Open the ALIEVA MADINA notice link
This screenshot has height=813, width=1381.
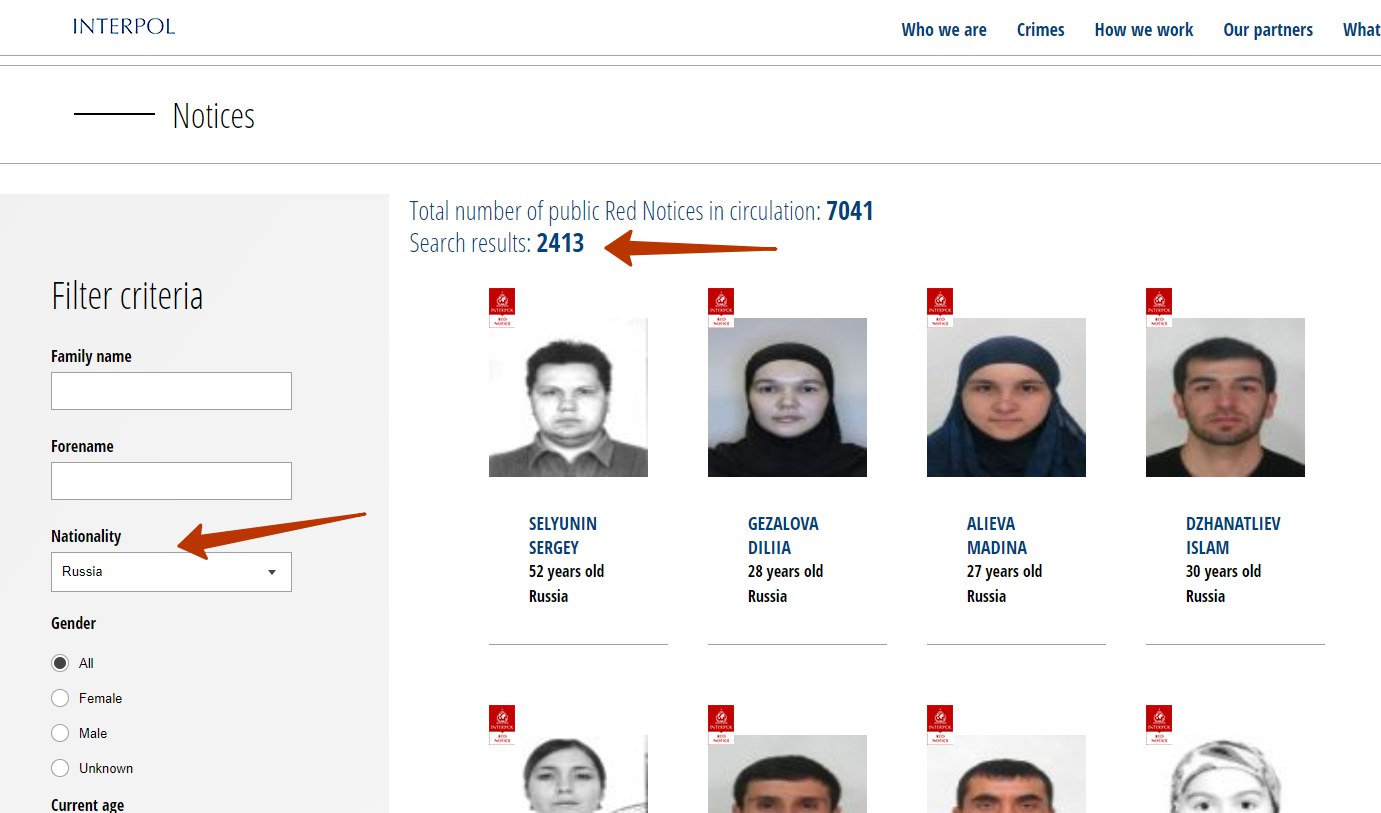coord(997,536)
